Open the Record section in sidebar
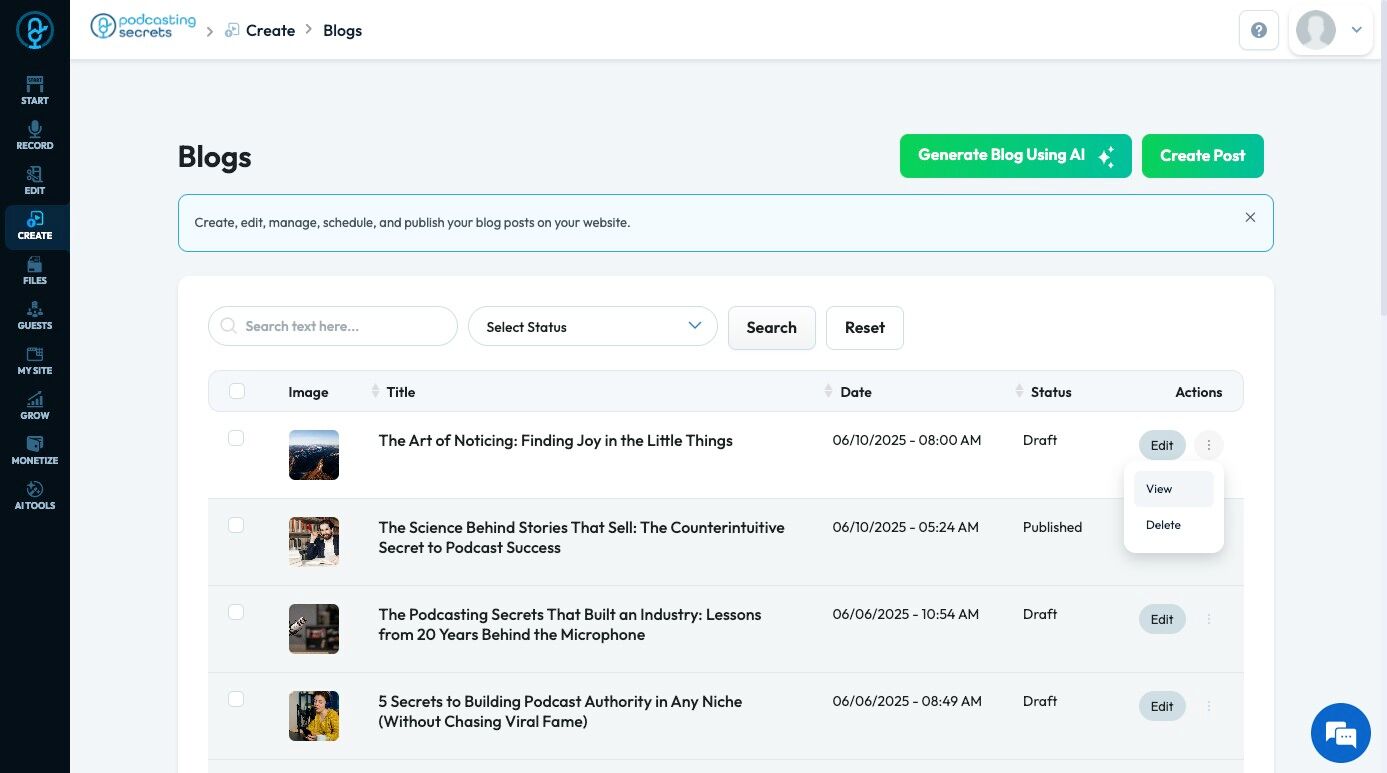The height and width of the screenshot is (773, 1387). (35, 135)
